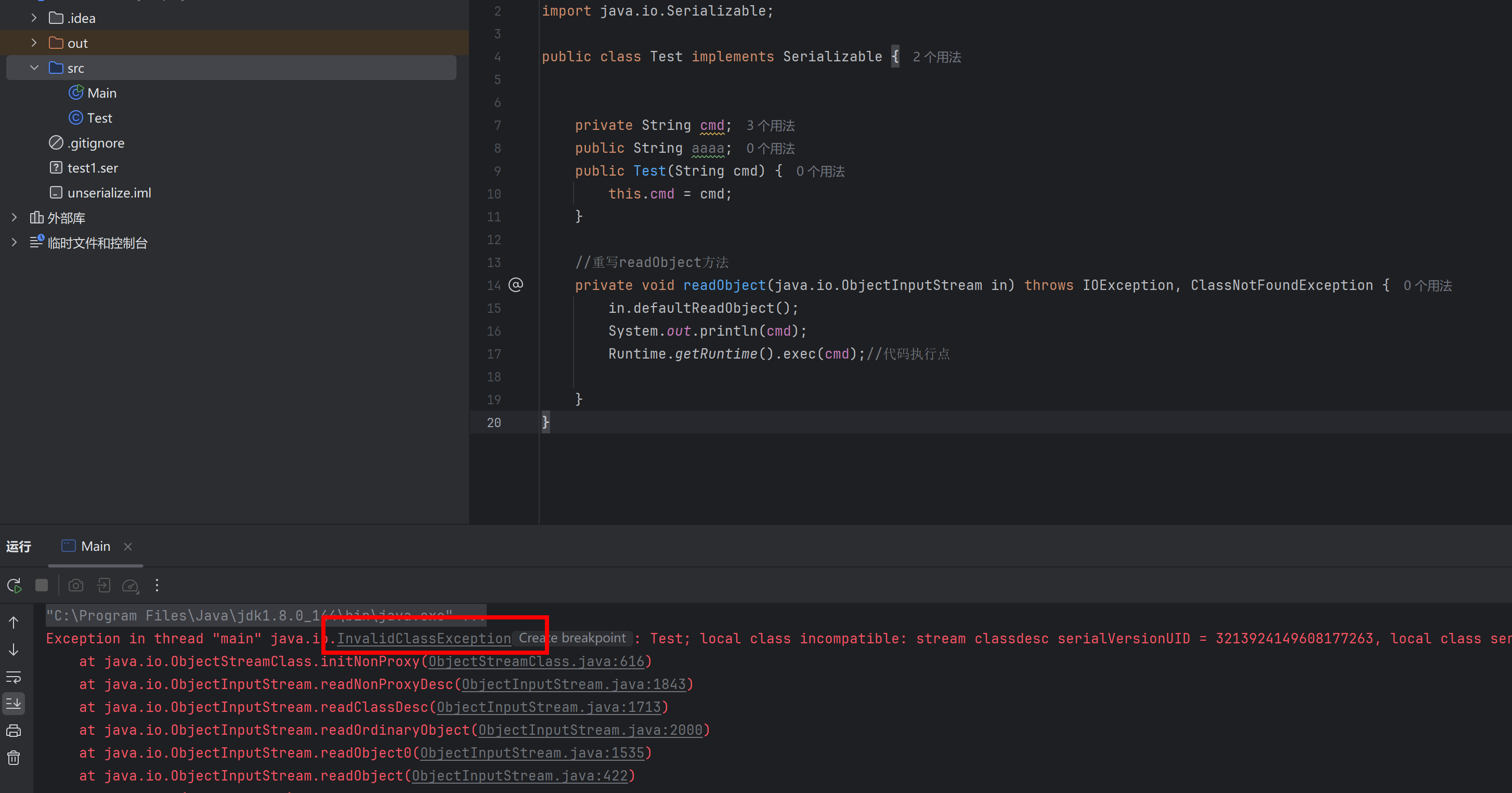This screenshot has height=793, width=1512.
Task: Toggle scroll to end of console
Action: [14, 703]
